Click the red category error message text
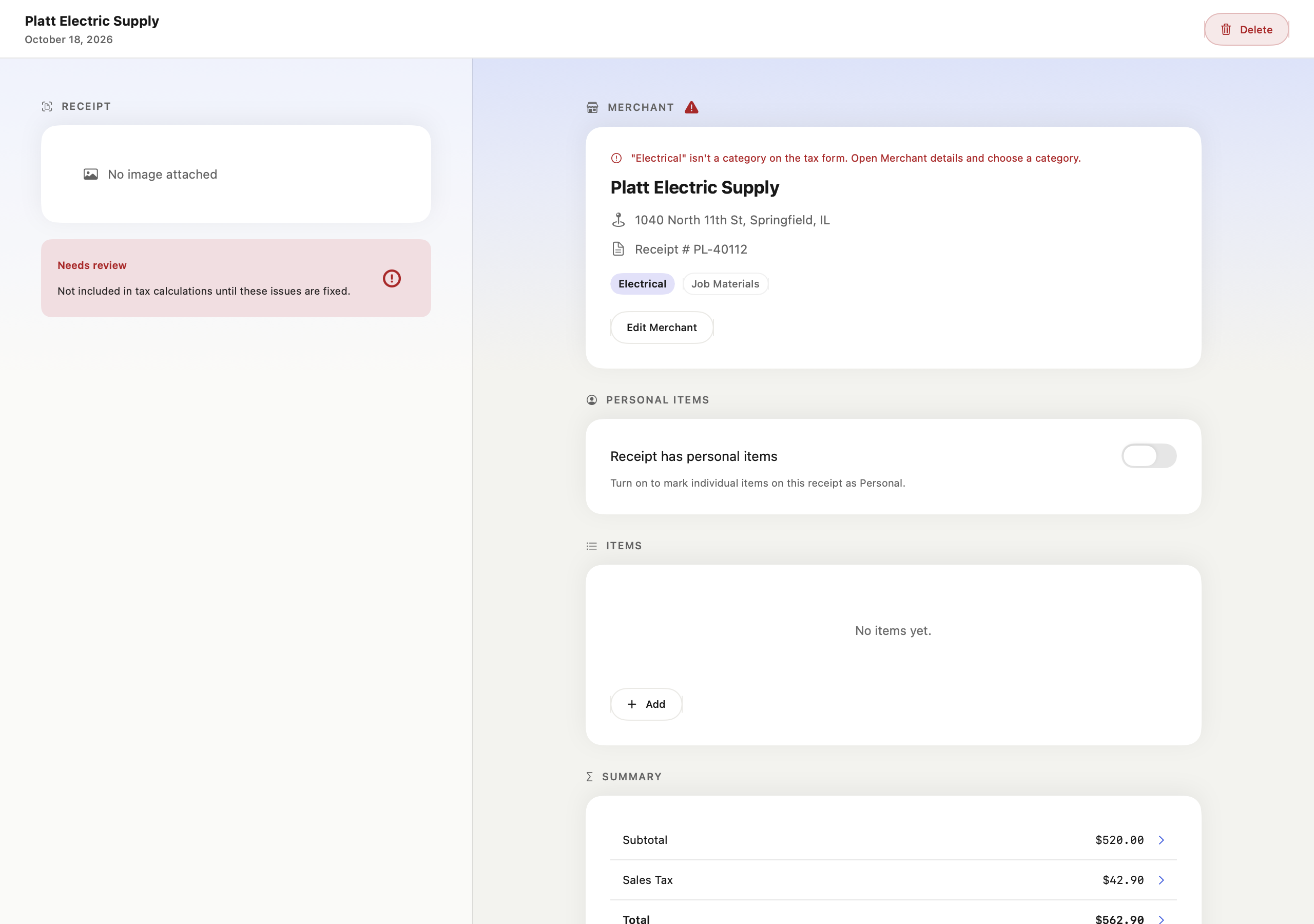This screenshot has width=1314, height=924. (x=856, y=158)
